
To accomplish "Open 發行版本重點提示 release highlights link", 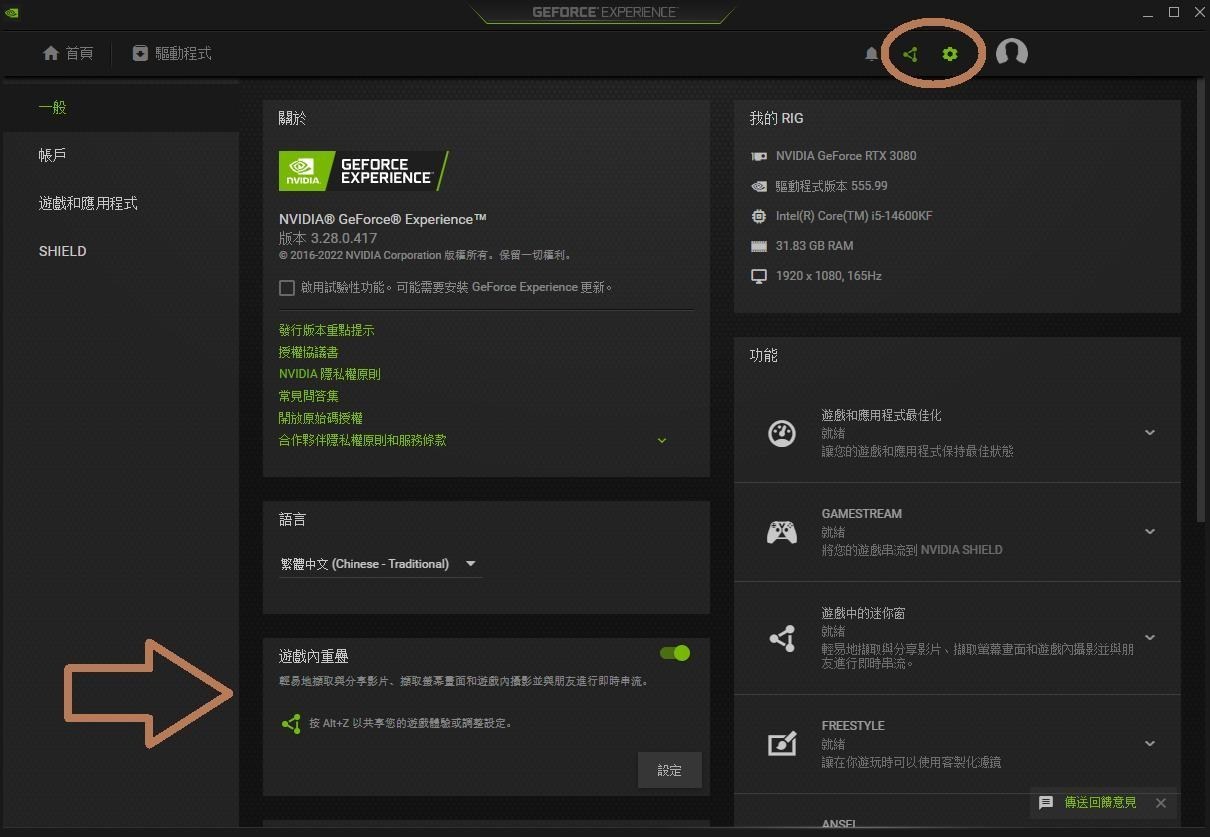I will coord(327,330).
